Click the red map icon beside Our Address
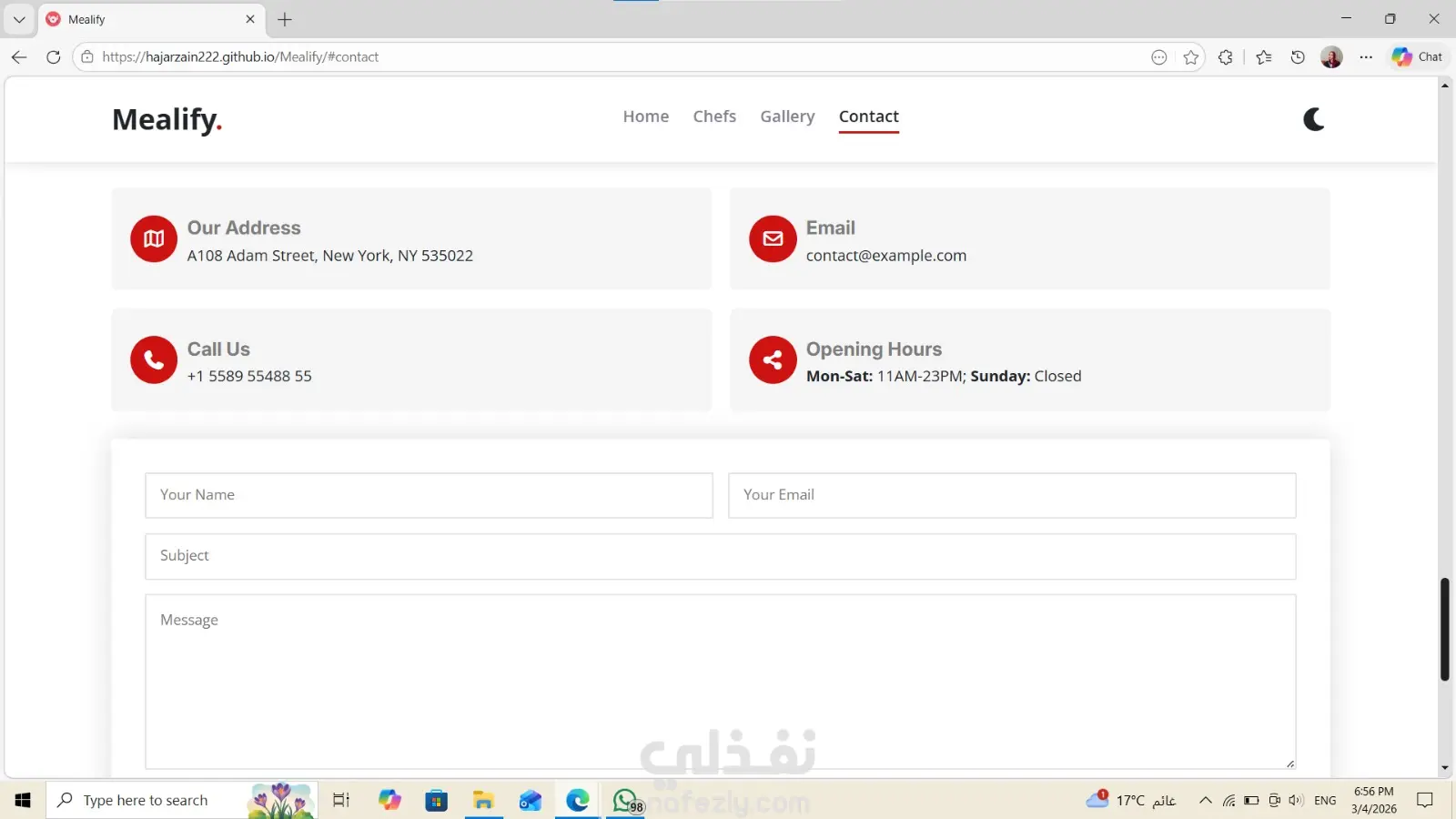1456x819 pixels. 154,238
